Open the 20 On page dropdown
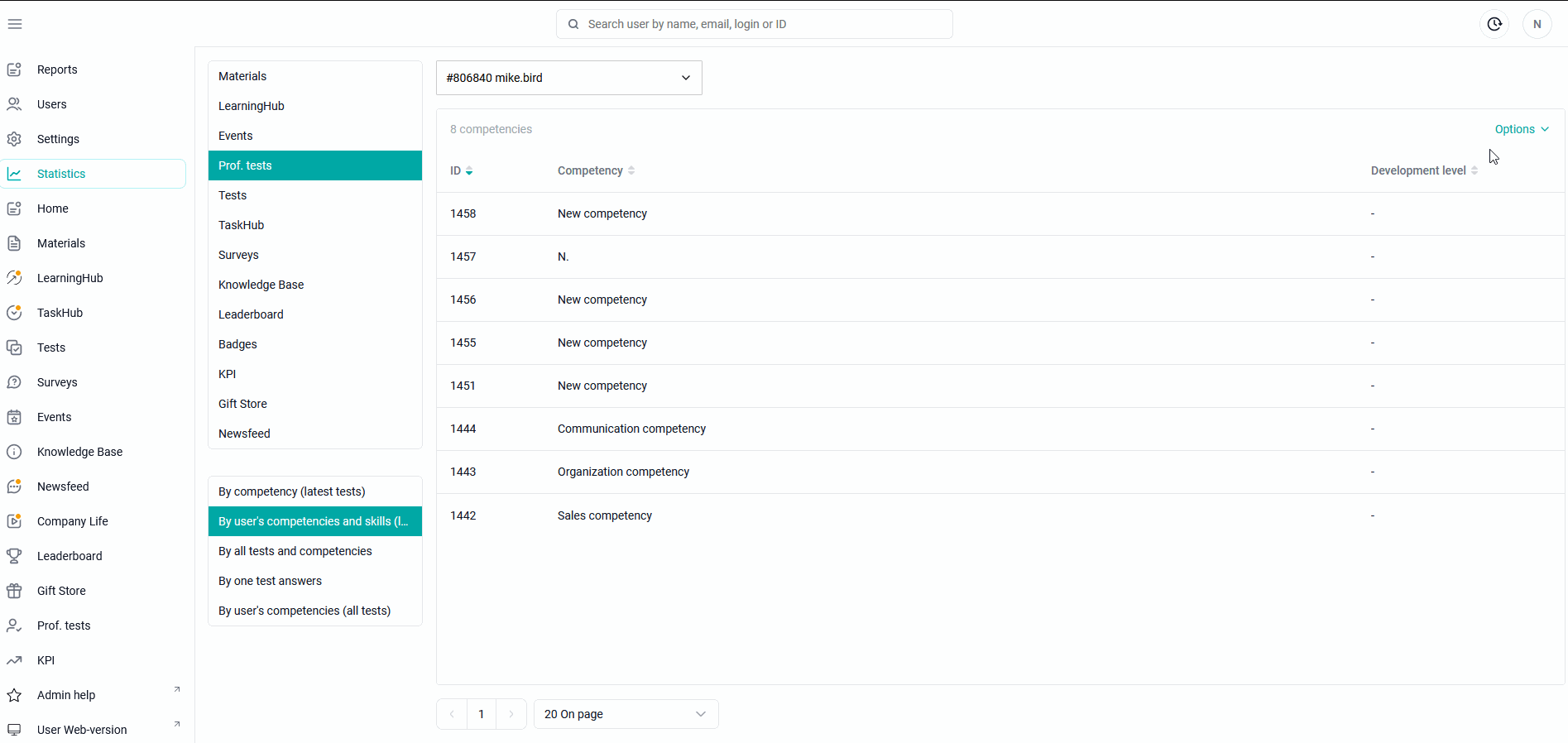Image resolution: width=1568 pixels, height=743 pixels. (x=626, y=714)
